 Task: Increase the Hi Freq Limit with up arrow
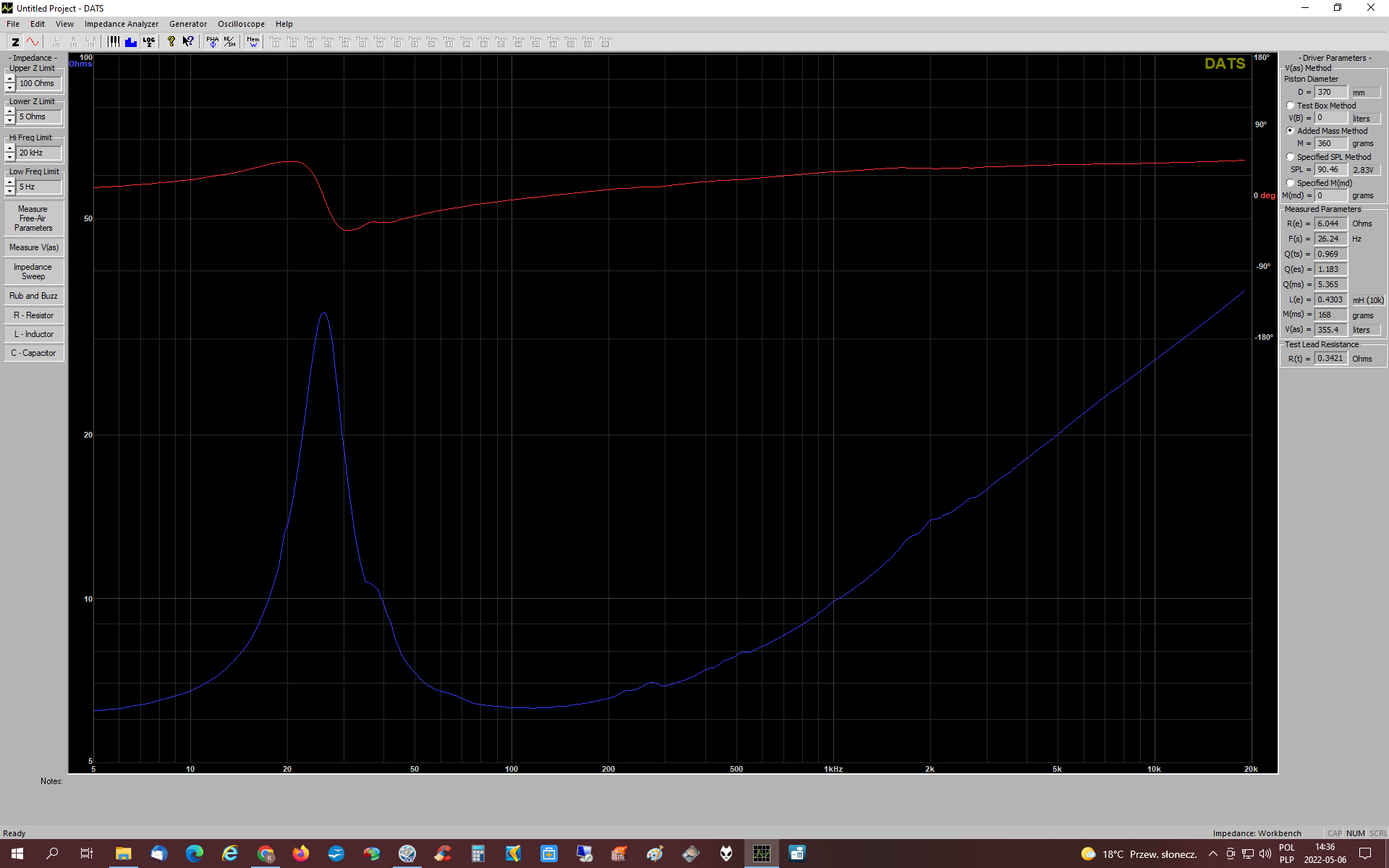point(10,148)
